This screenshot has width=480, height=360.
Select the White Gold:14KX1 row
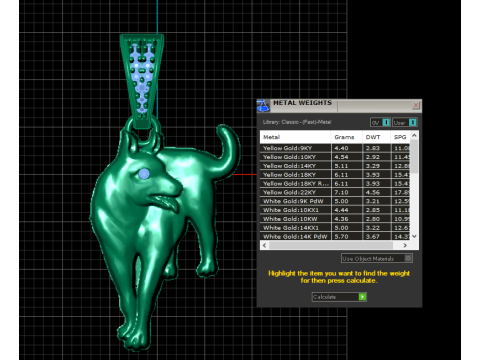coord(335,228)
